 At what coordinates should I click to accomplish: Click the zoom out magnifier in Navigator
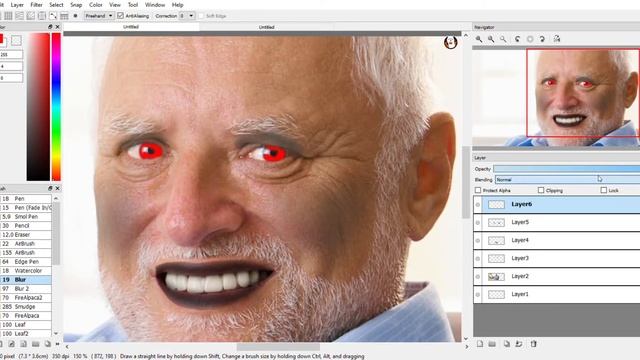coord(491,39)
